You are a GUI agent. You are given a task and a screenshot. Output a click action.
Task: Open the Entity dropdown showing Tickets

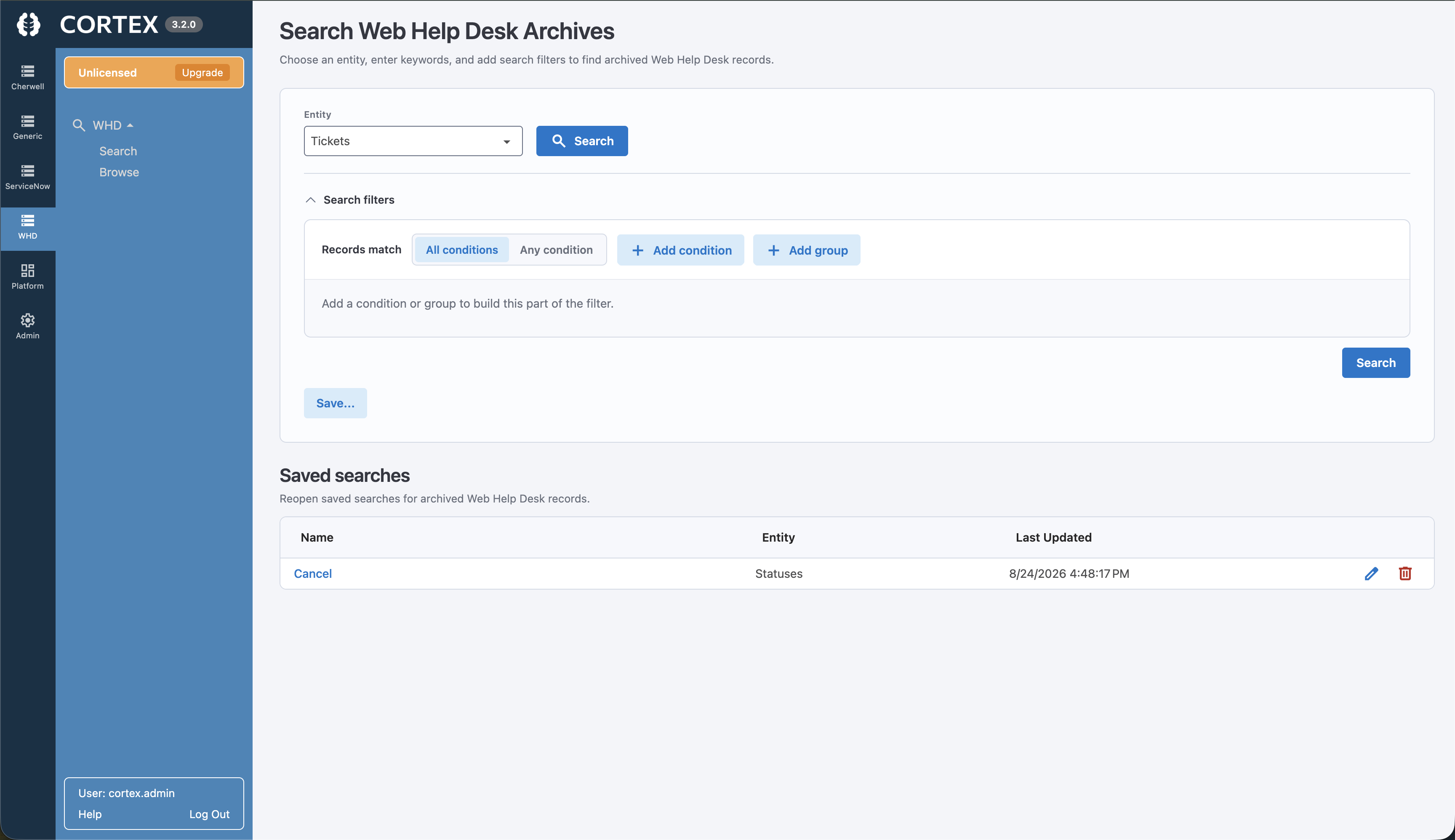click(x=413, y=141)
